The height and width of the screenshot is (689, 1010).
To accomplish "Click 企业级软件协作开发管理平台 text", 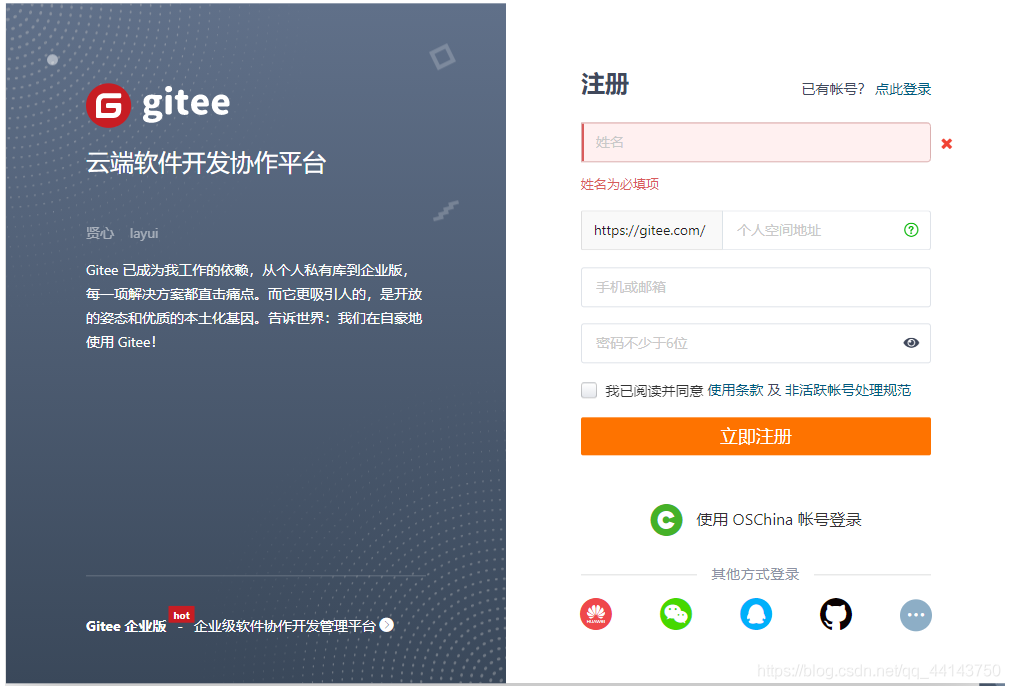I will [x=285, y=626].
